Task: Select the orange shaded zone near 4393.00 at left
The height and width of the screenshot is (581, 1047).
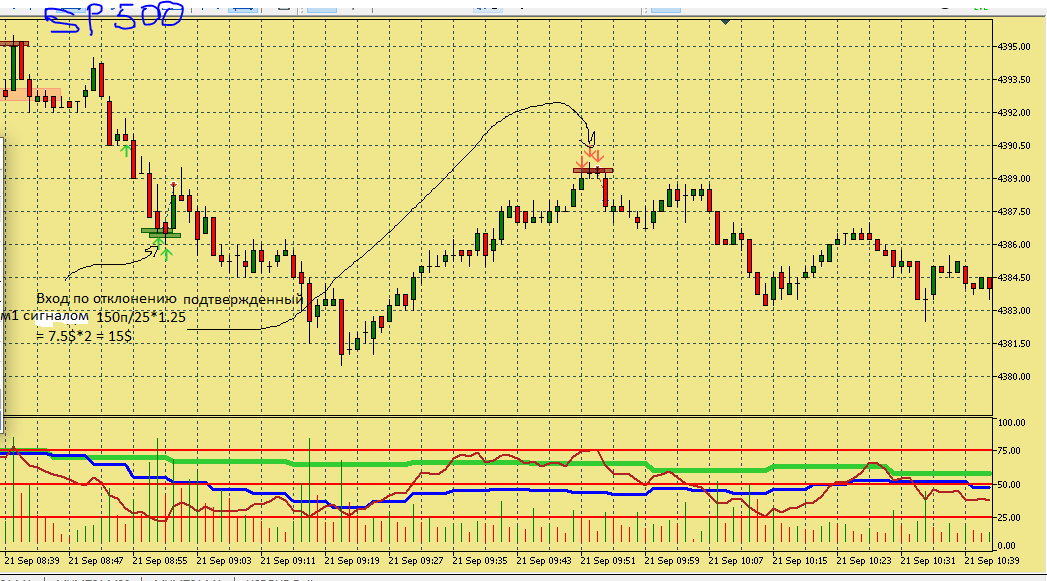Action: (32, 94)
